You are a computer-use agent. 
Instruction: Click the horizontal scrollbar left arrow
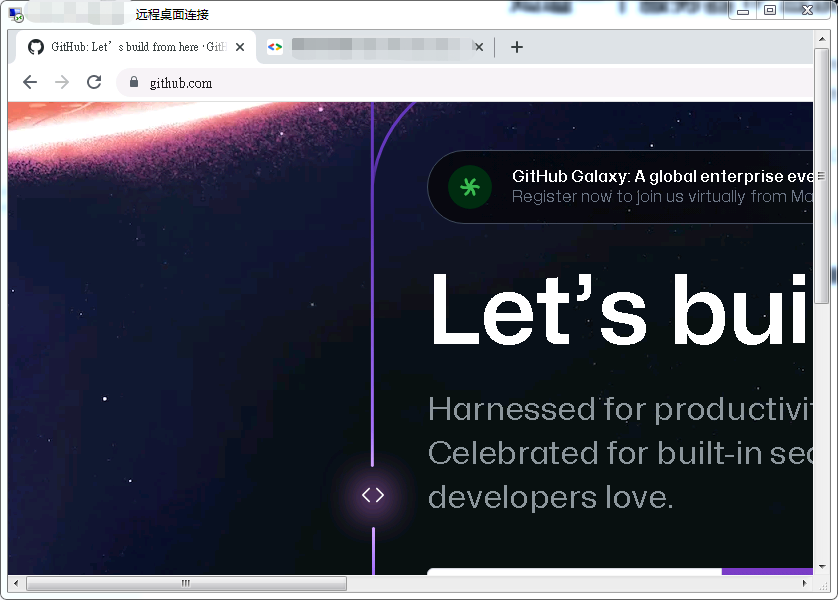15,583
